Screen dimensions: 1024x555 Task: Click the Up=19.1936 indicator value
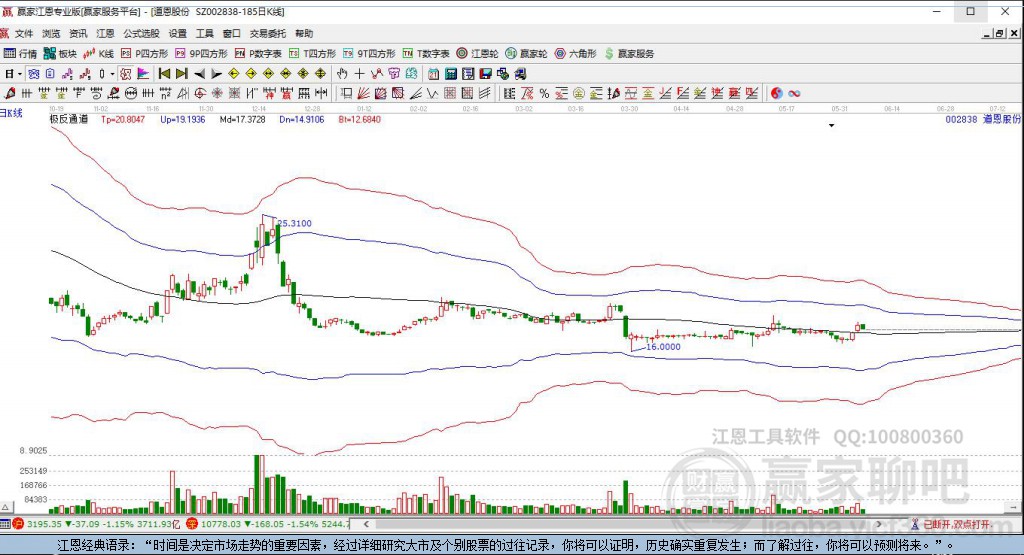(183, 119)
